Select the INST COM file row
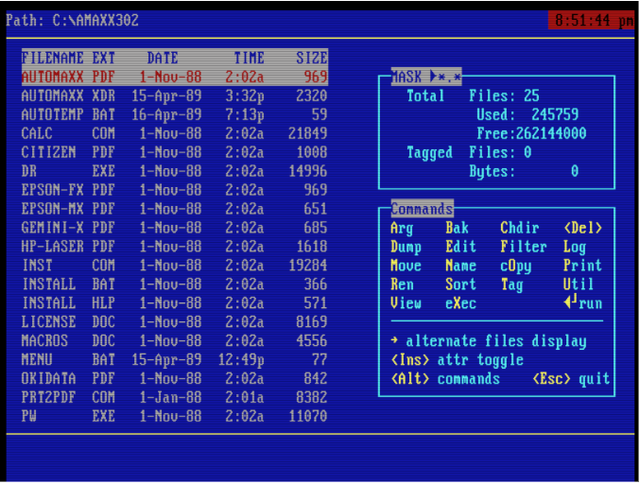This screenshot has height=484, width=640. 175,265
